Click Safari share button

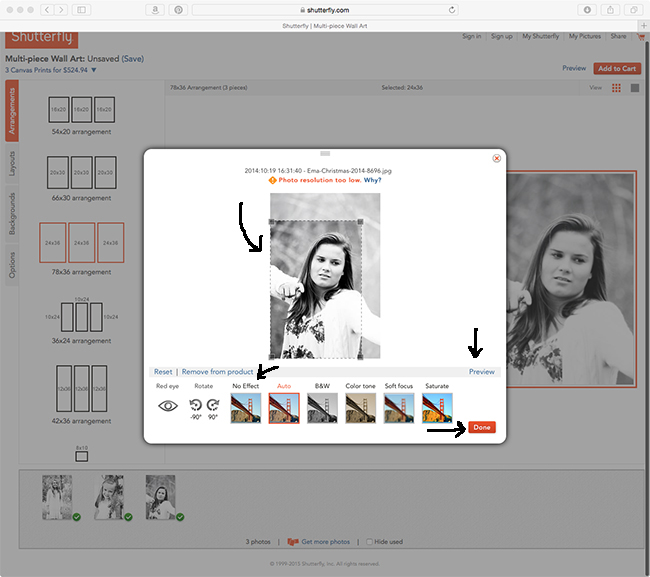click(610, 10)
